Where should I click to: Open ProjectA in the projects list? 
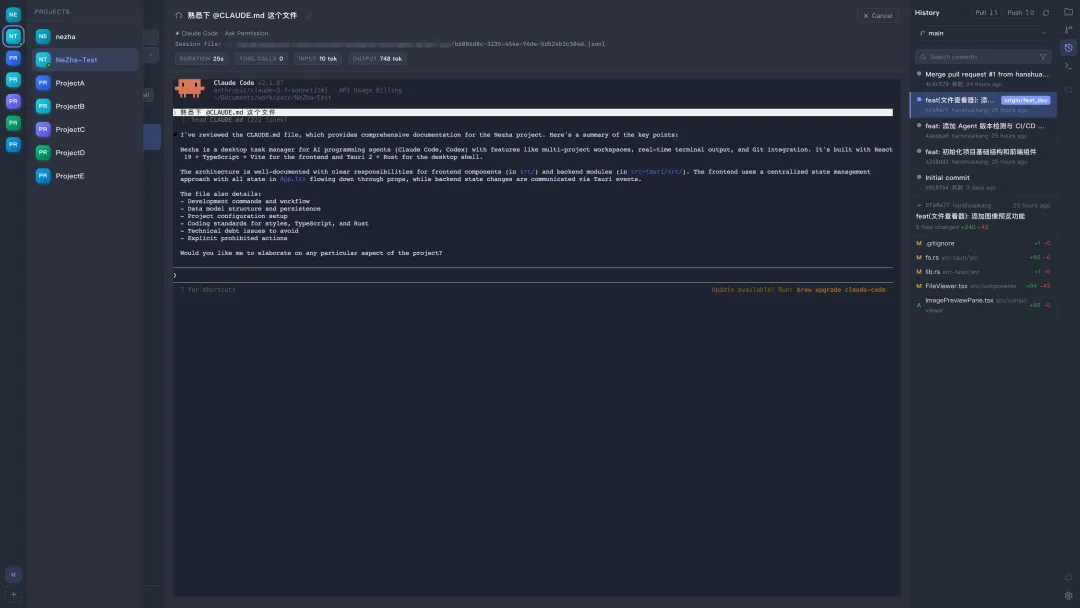(85, 83)
